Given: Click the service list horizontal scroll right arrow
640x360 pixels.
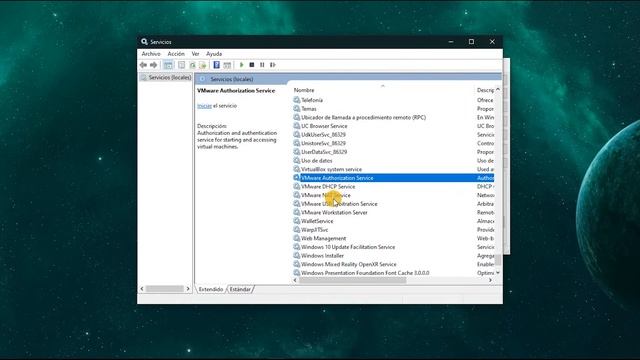Looking at the screenshot, I should (490, 280).
